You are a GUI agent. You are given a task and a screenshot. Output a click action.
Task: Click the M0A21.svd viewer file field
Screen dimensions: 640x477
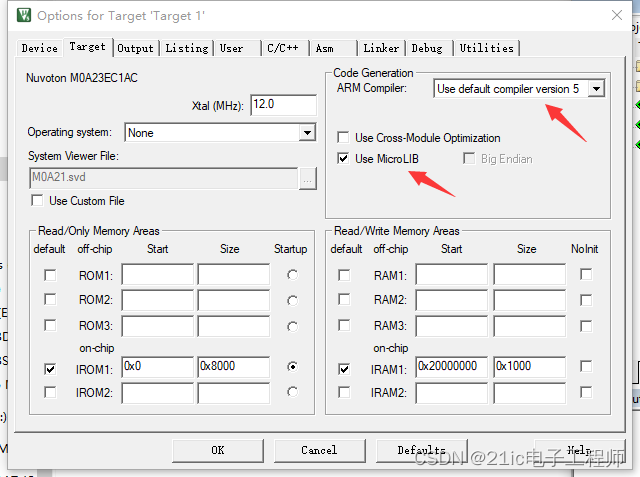164,178
